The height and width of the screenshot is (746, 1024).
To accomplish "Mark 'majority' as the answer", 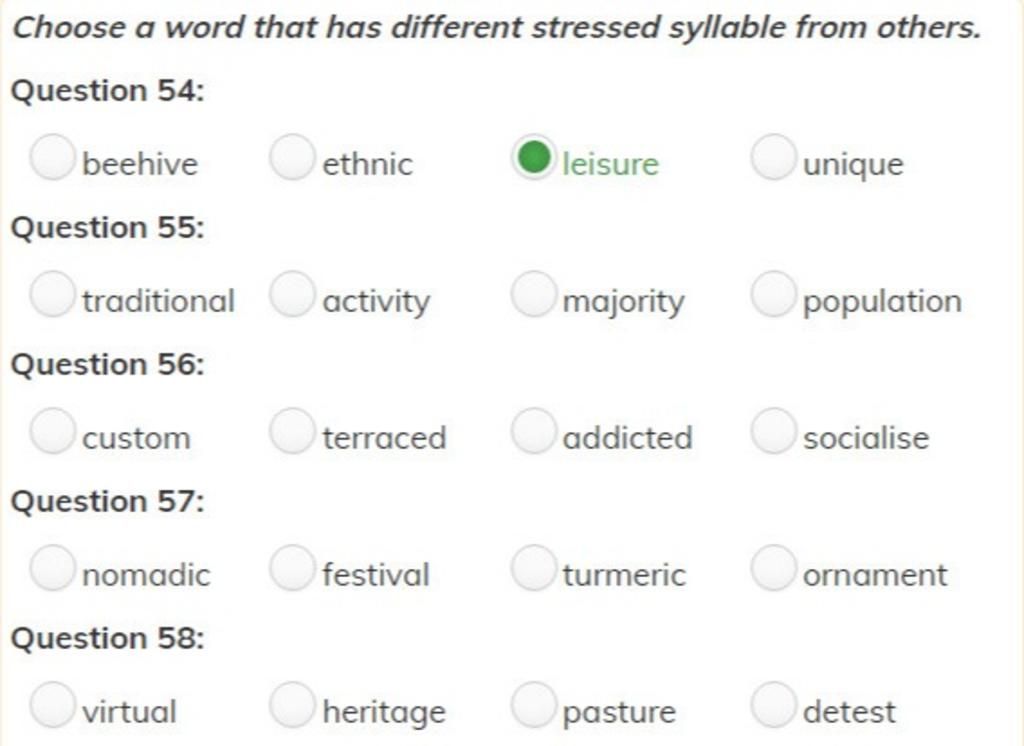I will (x=534, y=295).
